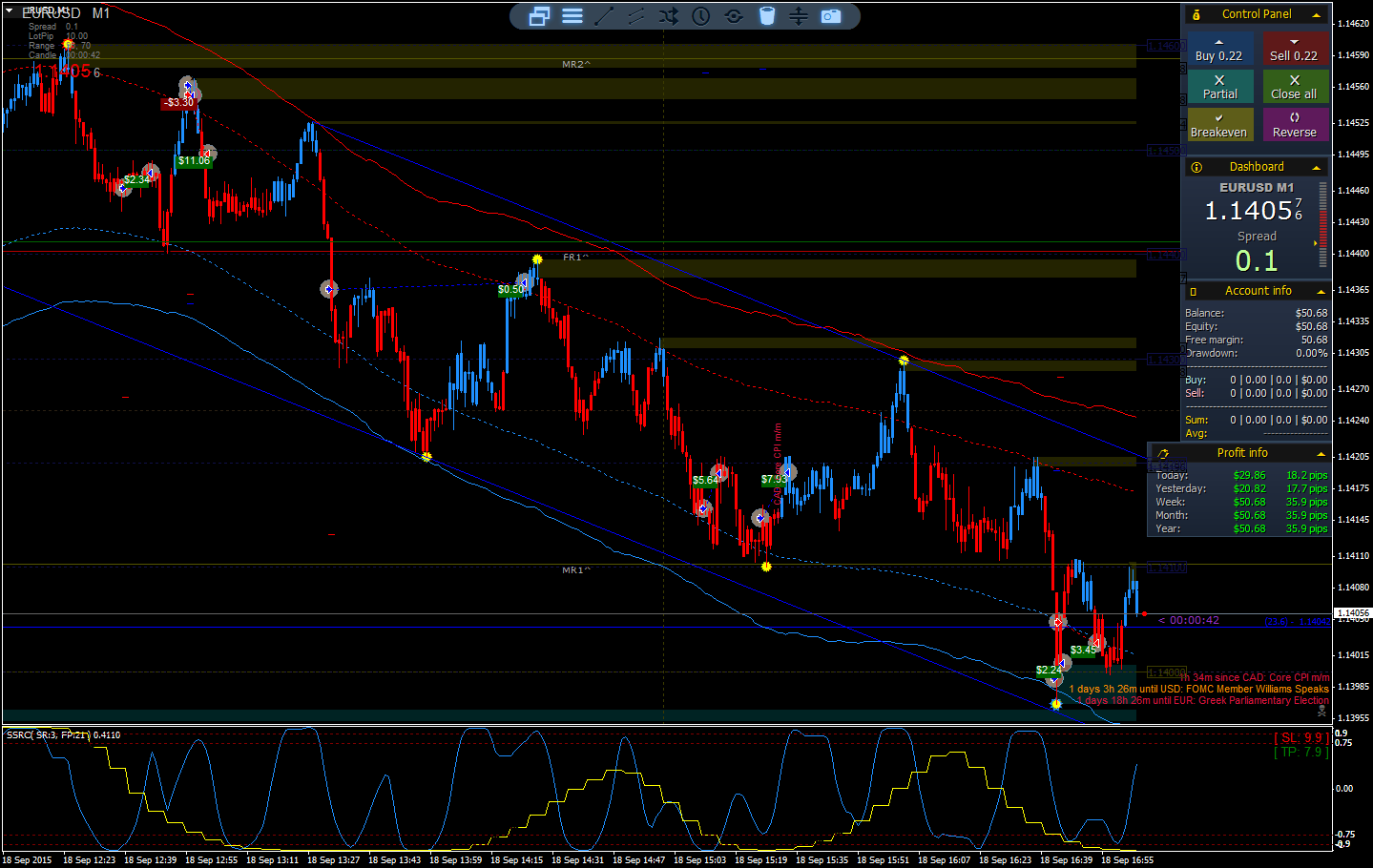Click Today's profit $29.86 value
This screenshot has width=1373, height=868.
[1249, 475]
